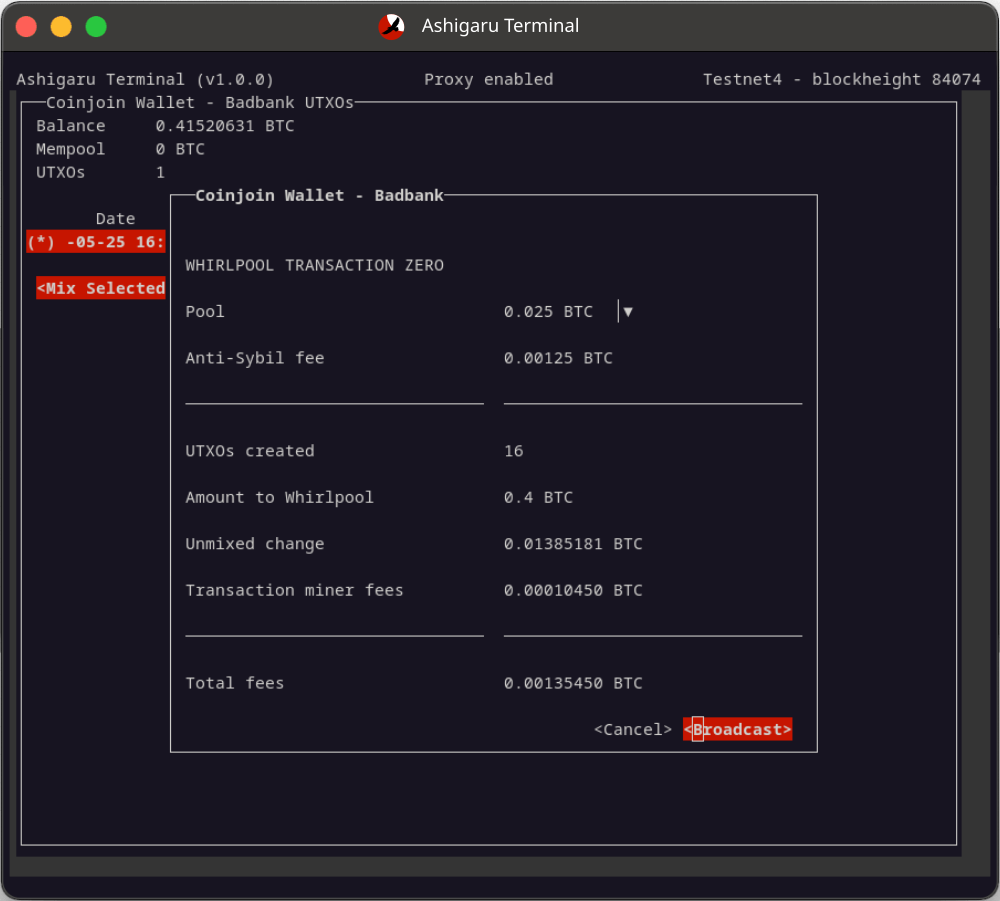The height and width of the screenshot is (901, 1000).
Task: Click the UTXOs count value 1
Action: pos(160,173)
